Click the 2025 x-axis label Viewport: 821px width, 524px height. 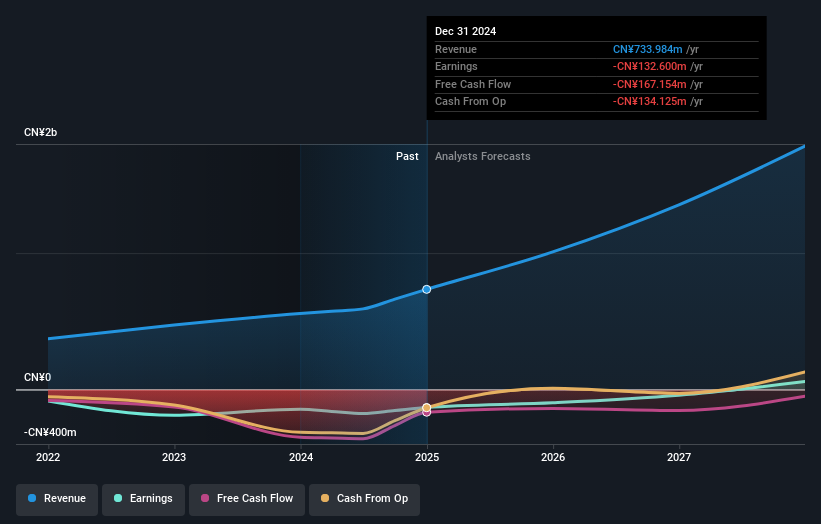427,458
